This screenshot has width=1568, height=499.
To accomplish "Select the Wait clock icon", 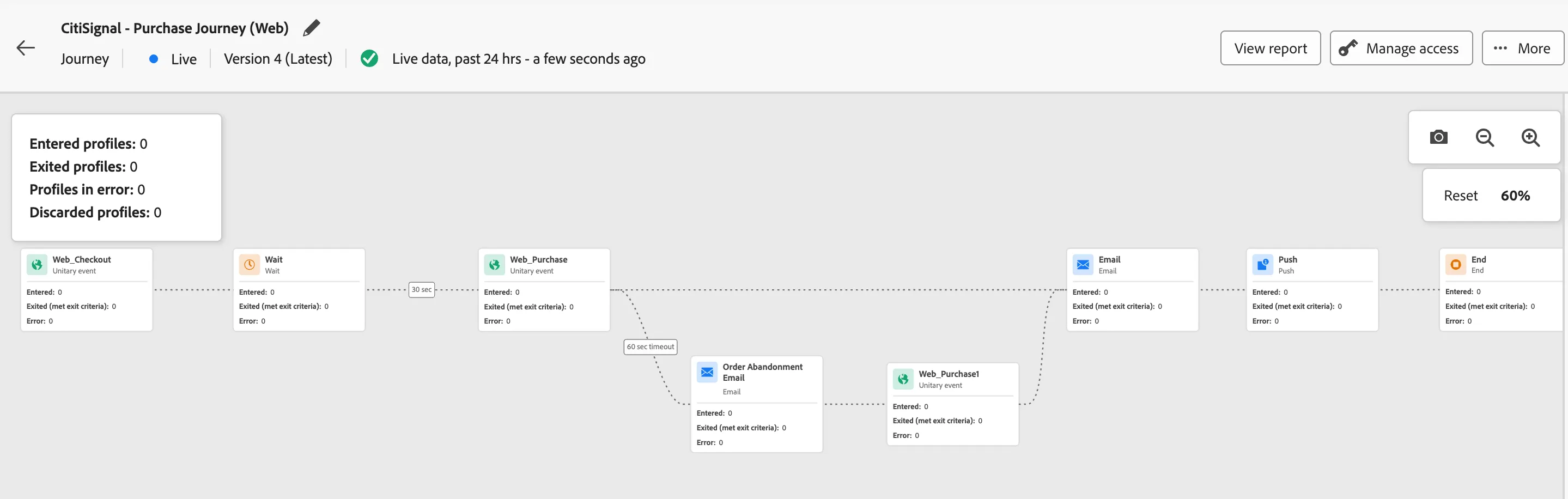I will [x=250, y=265].
